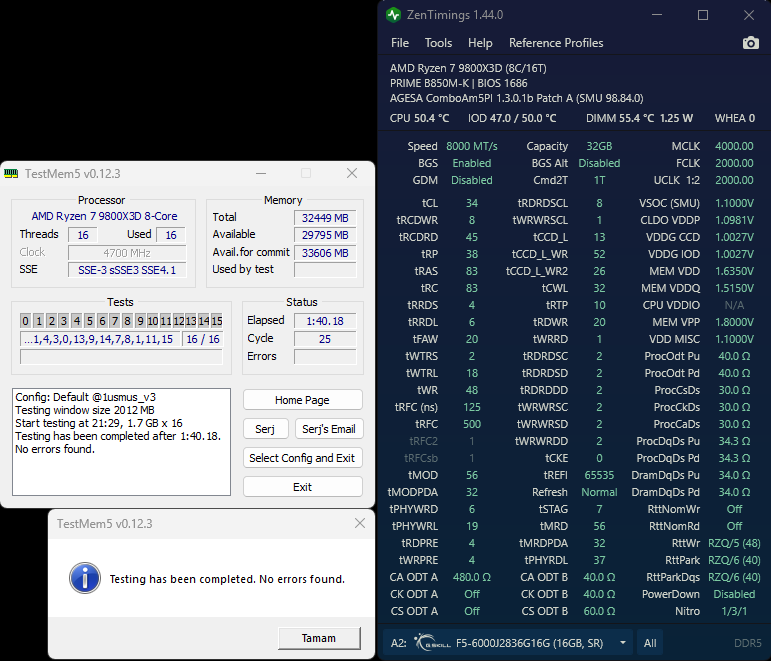Click the All button in ZenTimings
Screen dimensions: 771x661
tap(650, 643)
